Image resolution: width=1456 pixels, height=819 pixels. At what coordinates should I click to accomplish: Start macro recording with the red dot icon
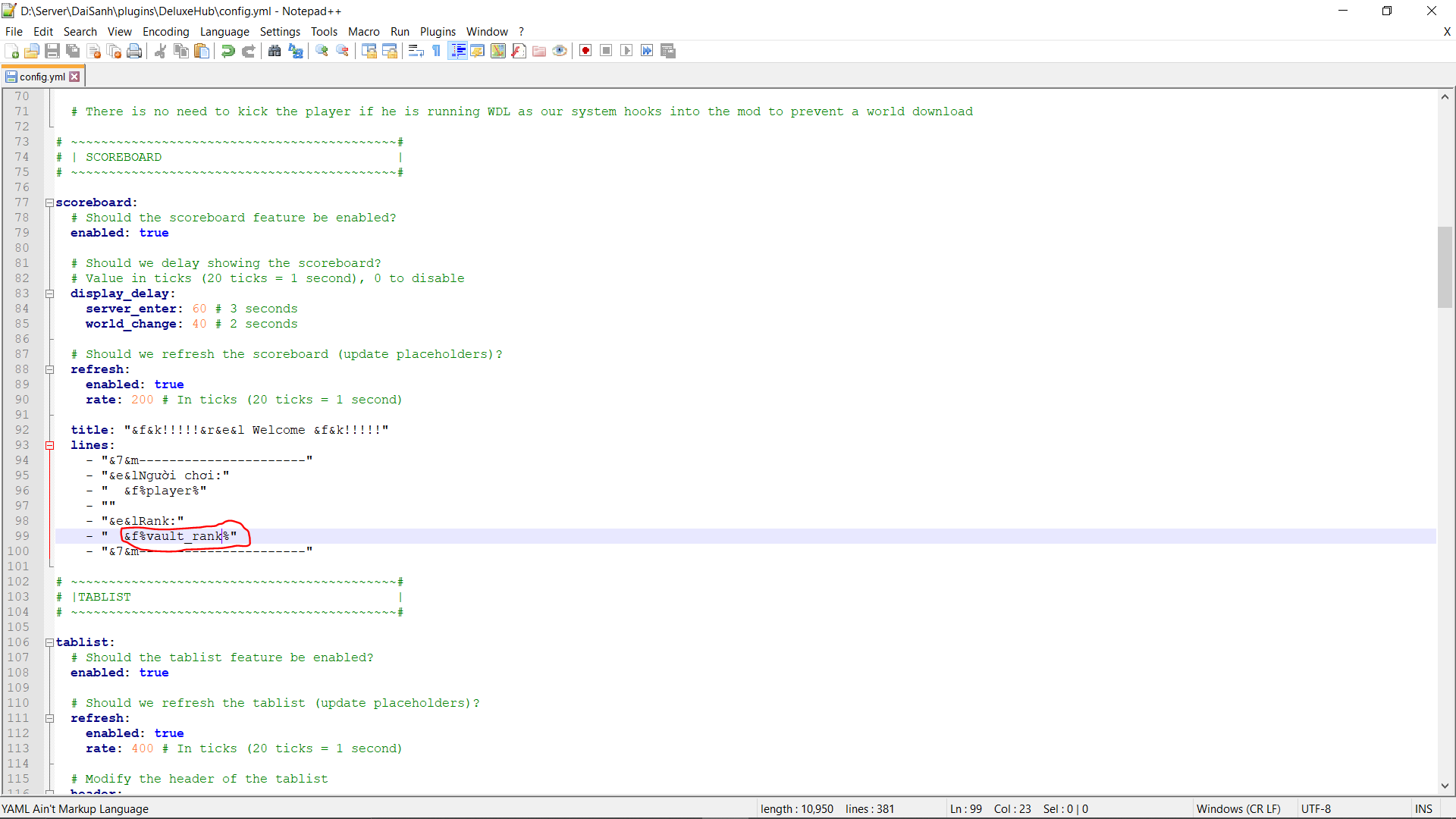click(x=585, y=51)
